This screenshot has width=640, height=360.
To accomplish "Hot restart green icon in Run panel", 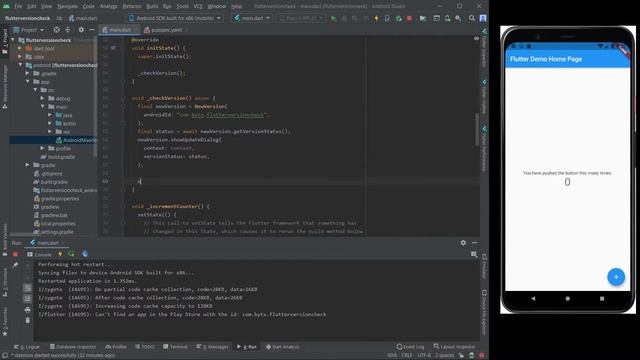I will [71, 254].
